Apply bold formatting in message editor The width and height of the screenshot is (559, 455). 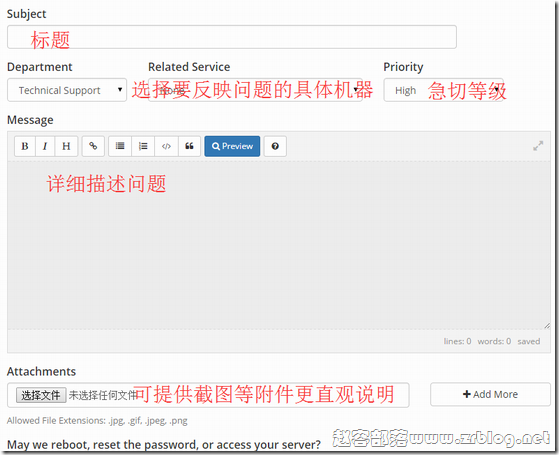pos(25,146)
